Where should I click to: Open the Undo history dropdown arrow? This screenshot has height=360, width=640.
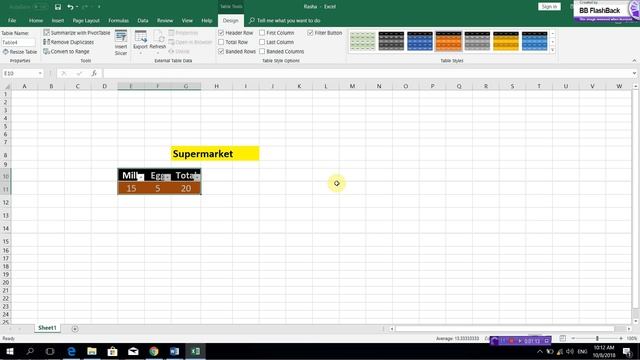click(77, 7)
